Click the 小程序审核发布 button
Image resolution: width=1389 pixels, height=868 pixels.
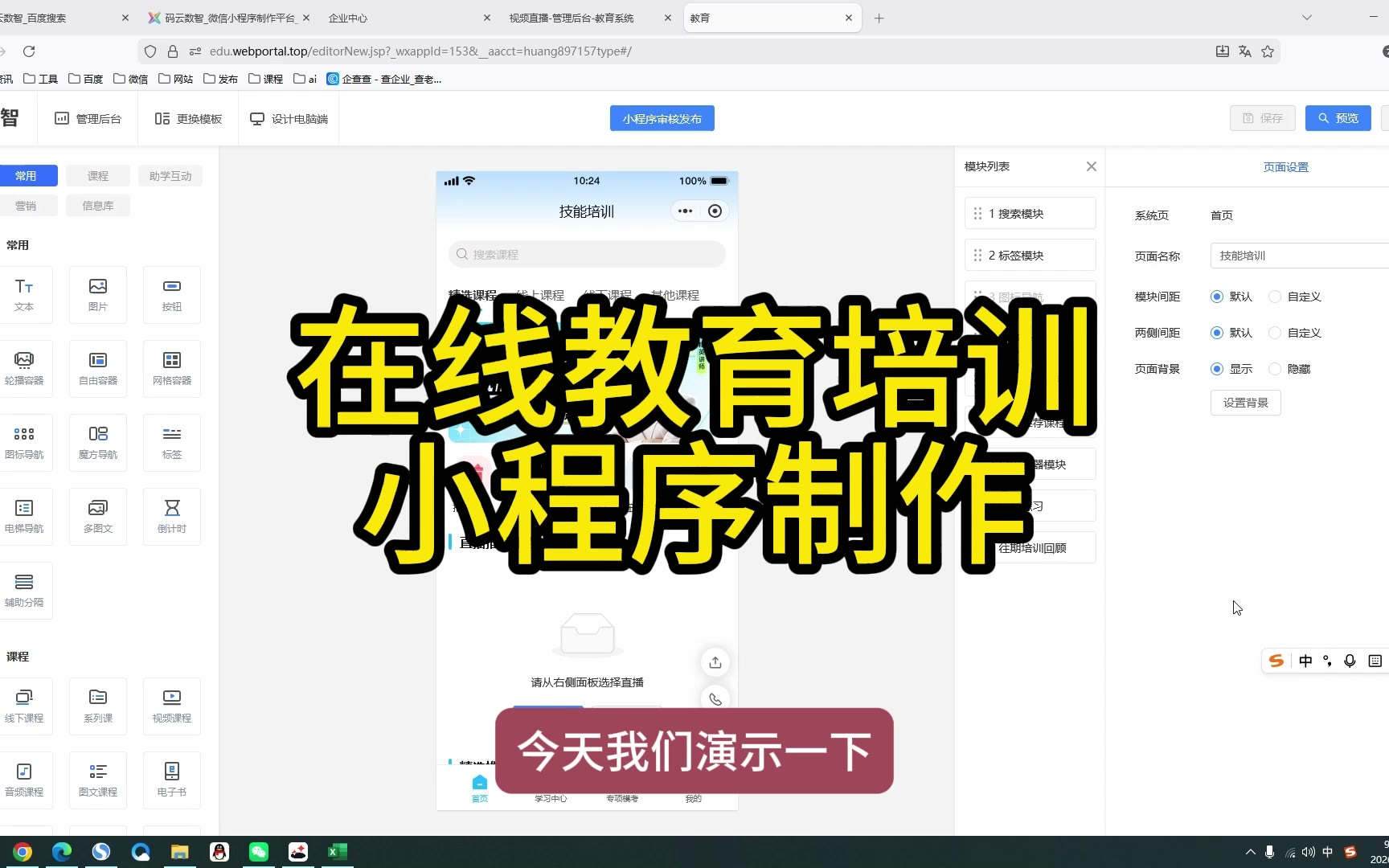point(662,118)
